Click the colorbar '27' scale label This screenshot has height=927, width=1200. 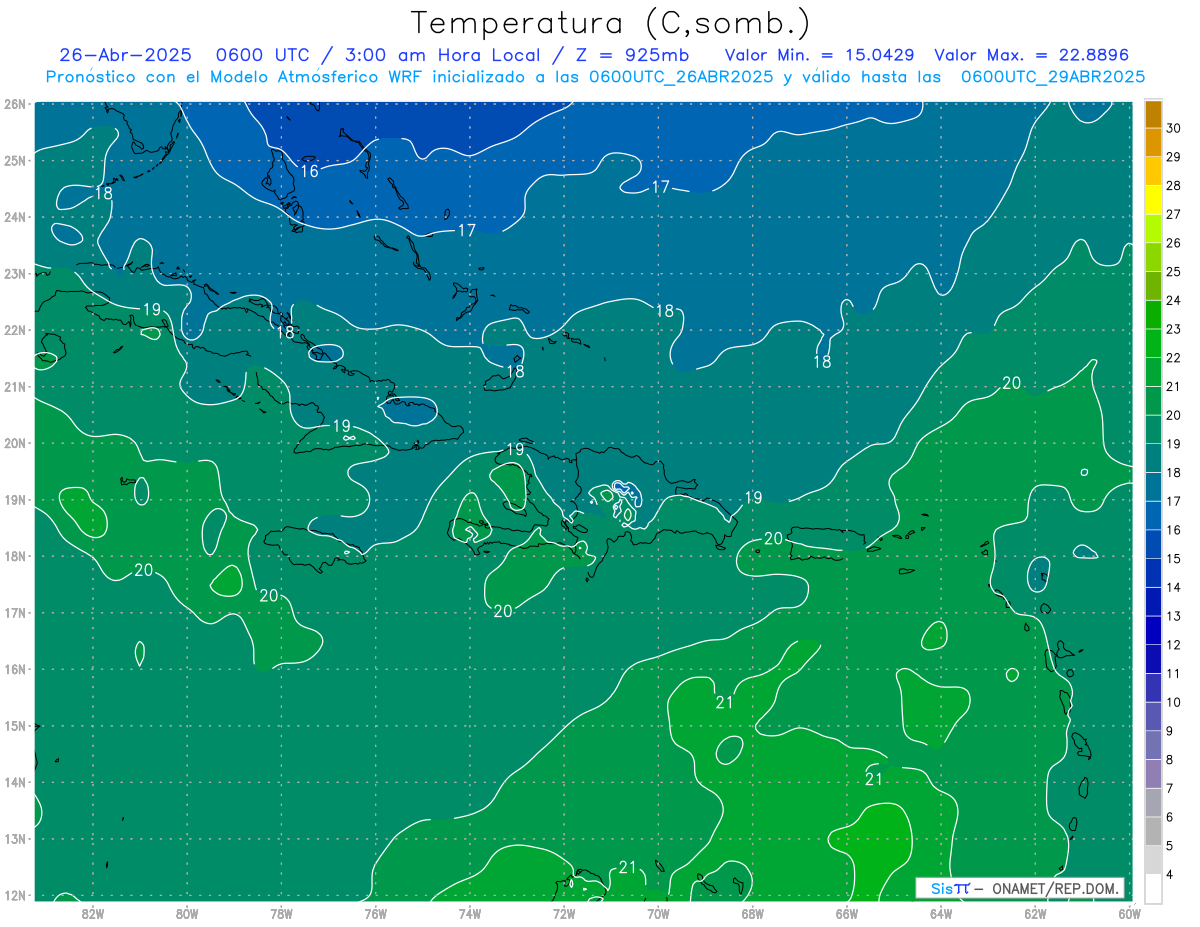(x=1173, y=214)
